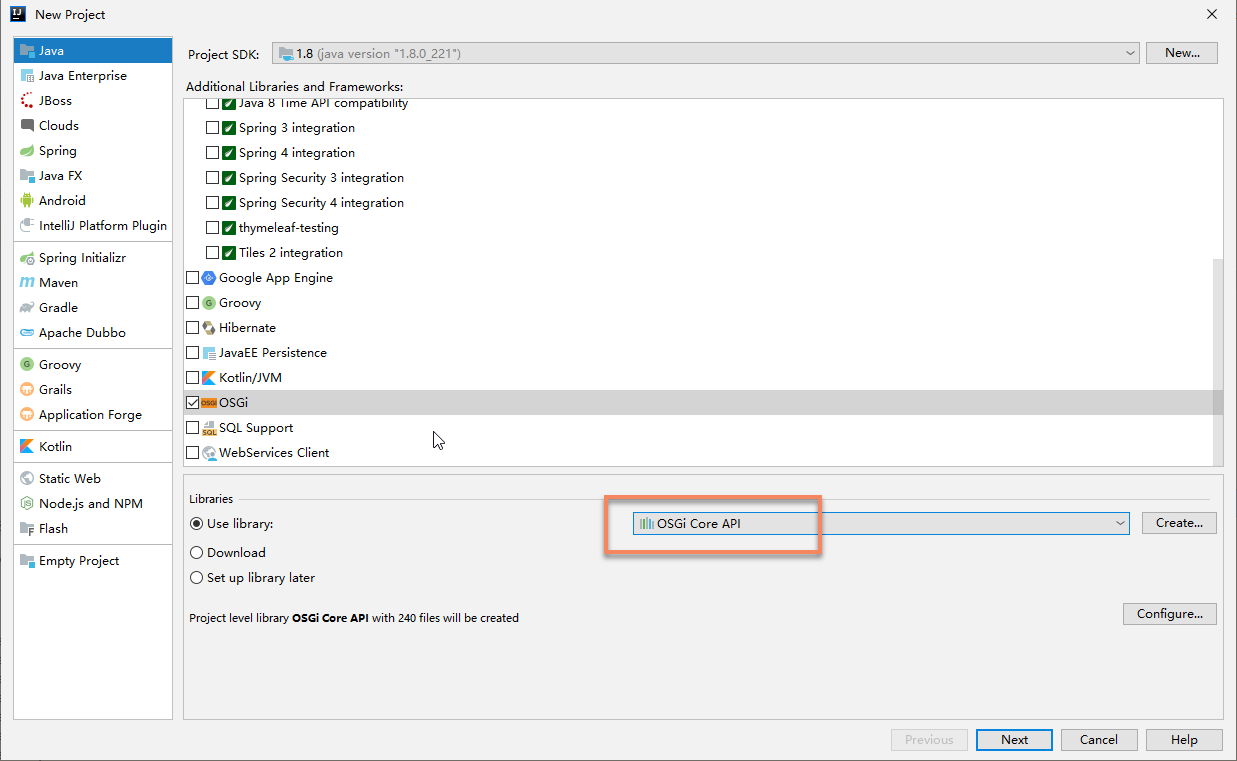The width and height of the screenshot is (1237, 761).
Task: Enable Spring 4 integration checkbox
Action: (212, 153)
